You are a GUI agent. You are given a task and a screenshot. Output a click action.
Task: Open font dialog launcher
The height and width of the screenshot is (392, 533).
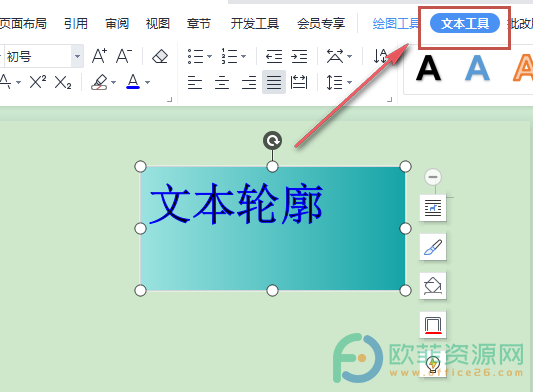pyautogui.click(x=170, y=100)
